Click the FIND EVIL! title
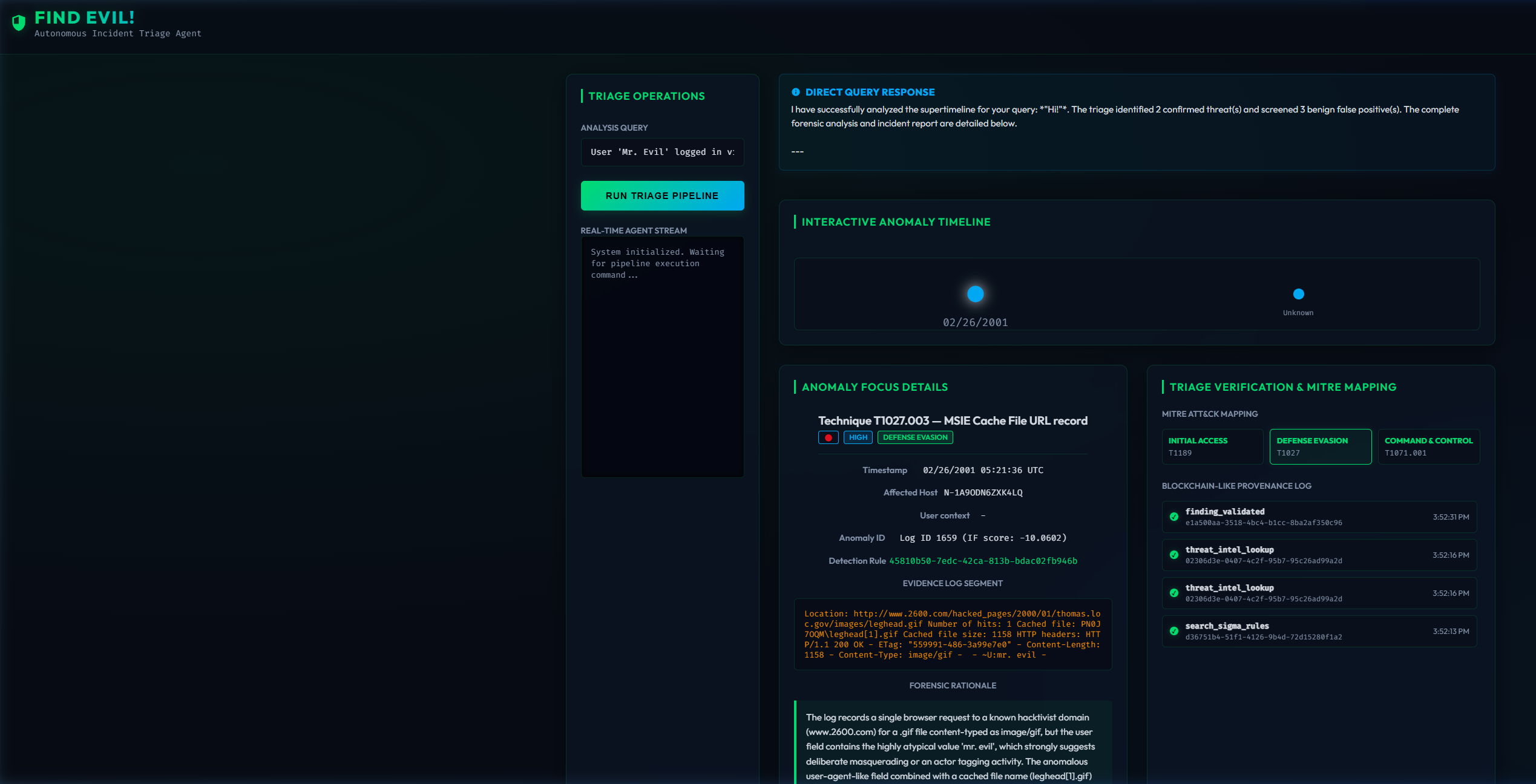 tap(84, 18)
